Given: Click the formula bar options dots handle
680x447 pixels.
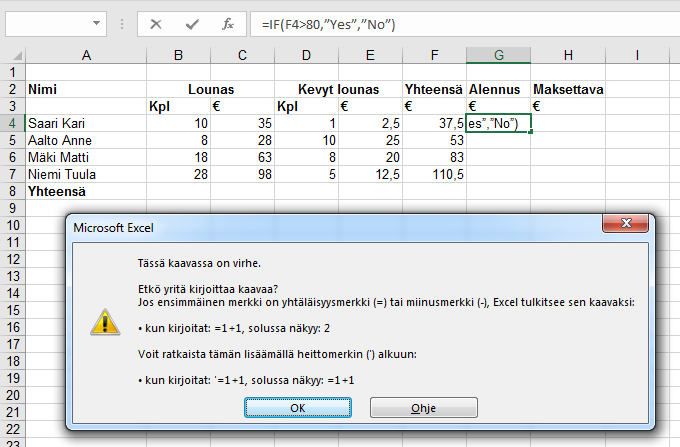Looking at the screenshot, I should [122, 24].
